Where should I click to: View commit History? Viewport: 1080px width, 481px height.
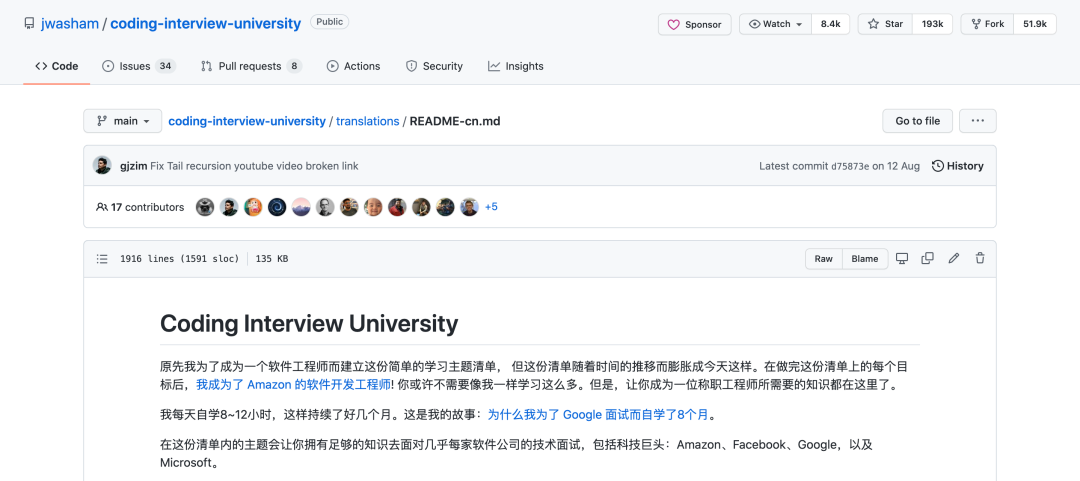click(957, 165)
